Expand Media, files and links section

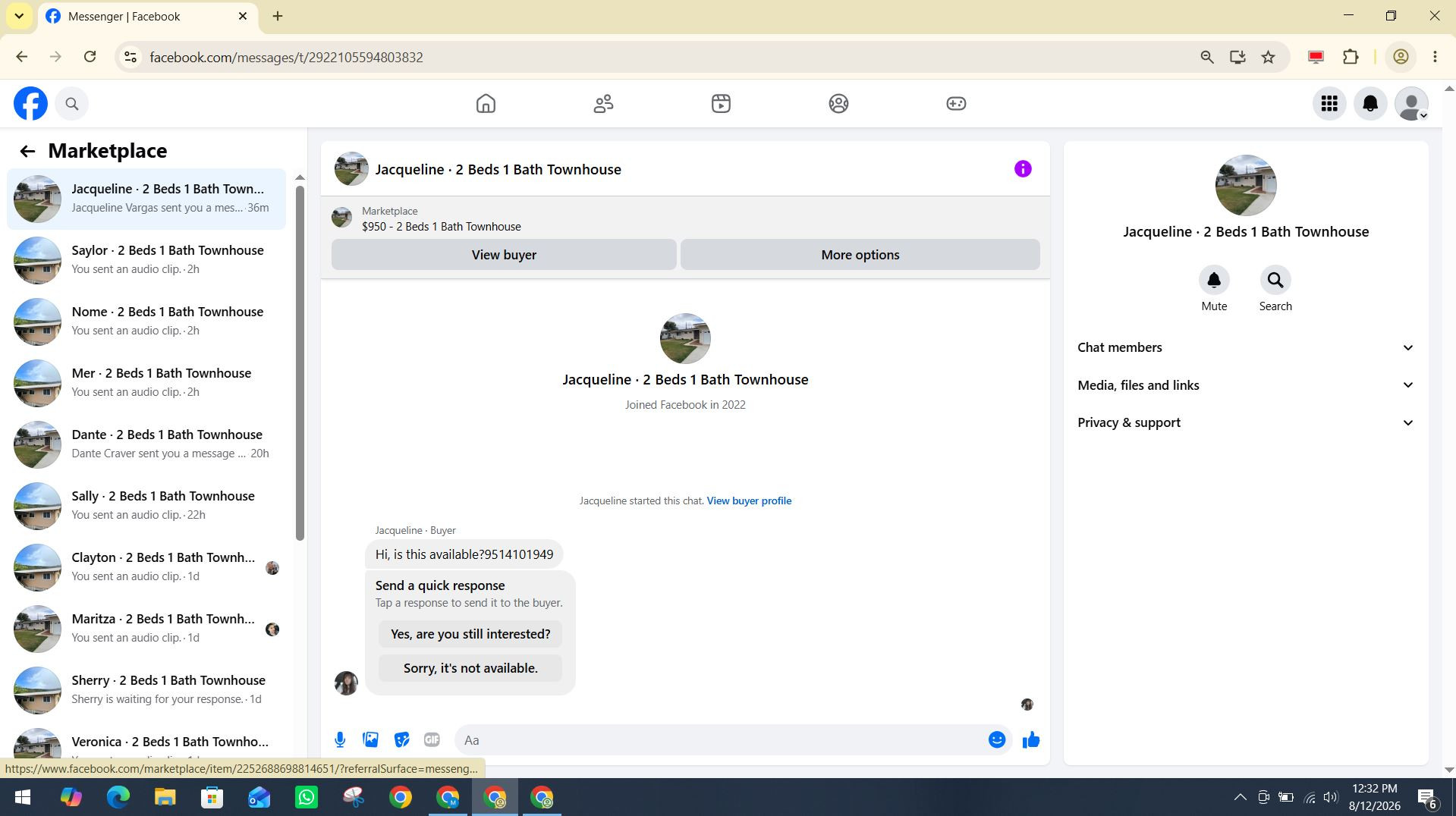click(x=1246, y=385)
